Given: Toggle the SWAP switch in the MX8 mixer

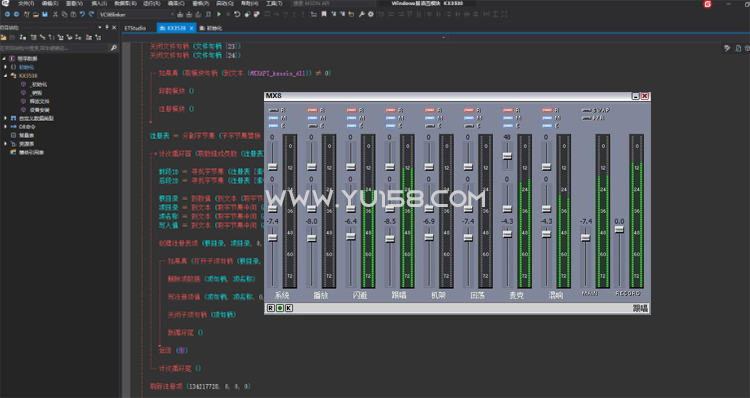Looking at the screenshot, I should (586, 111).
